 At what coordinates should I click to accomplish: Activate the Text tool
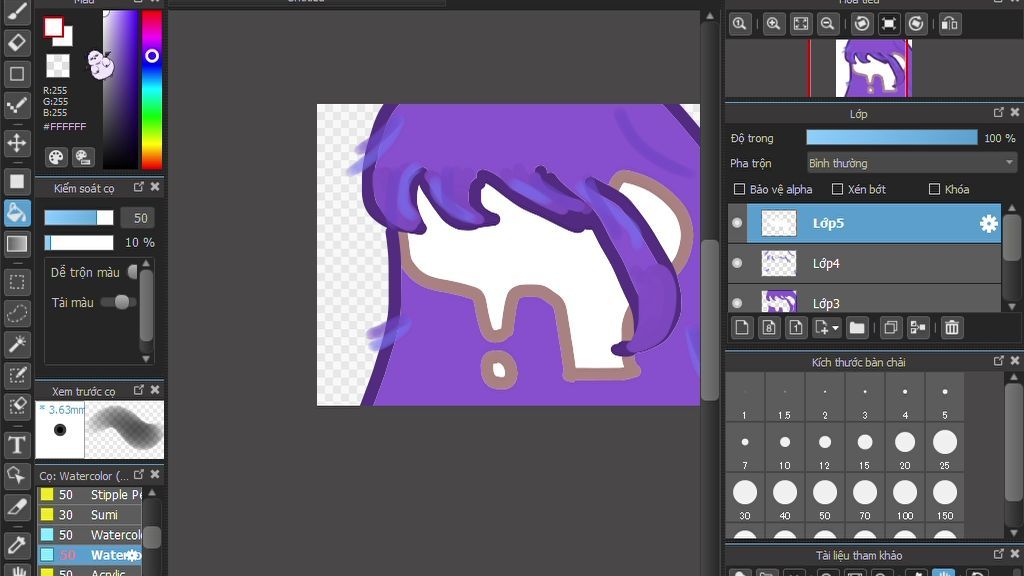[17, 445]
